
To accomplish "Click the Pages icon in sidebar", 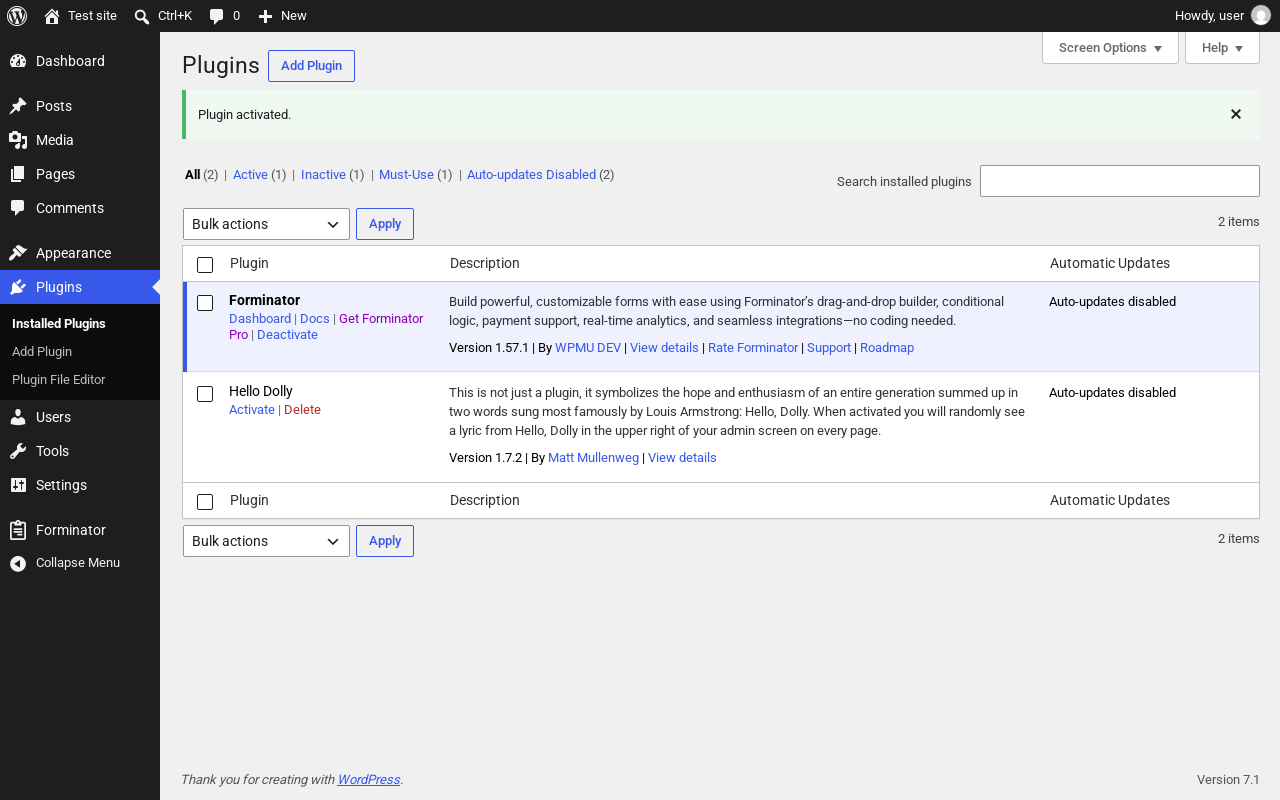I will tap(18, 174).
